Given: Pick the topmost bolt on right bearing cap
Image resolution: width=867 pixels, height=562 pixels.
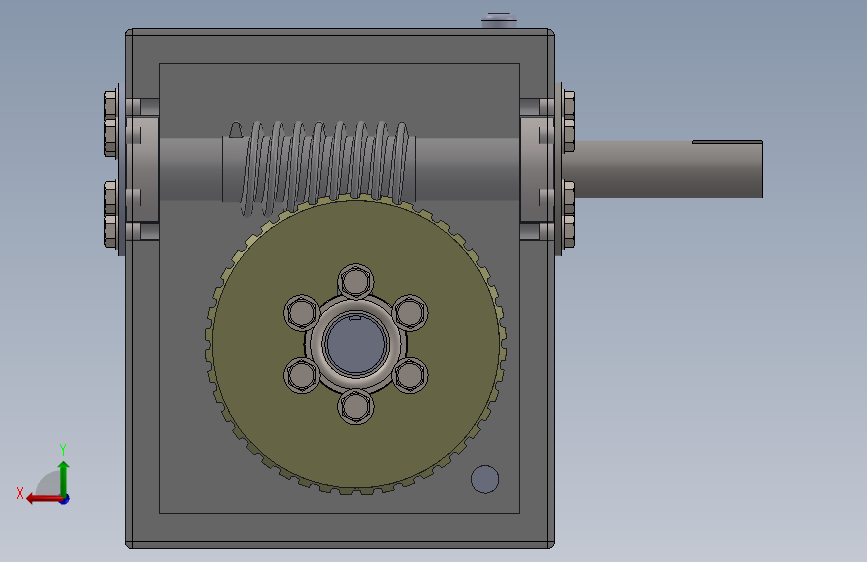Looking at the screenshot, I should point(569,105).
